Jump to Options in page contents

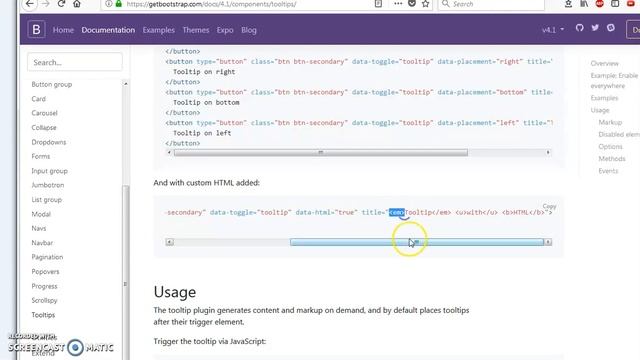tap(610, 146)
